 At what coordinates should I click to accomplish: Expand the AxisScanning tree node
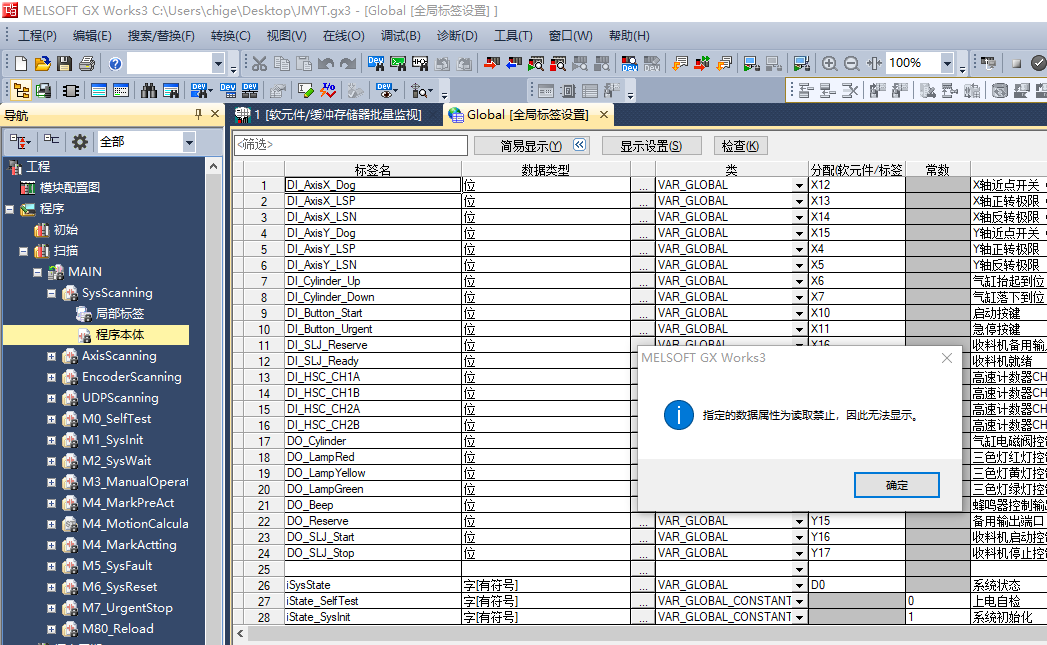52,356
